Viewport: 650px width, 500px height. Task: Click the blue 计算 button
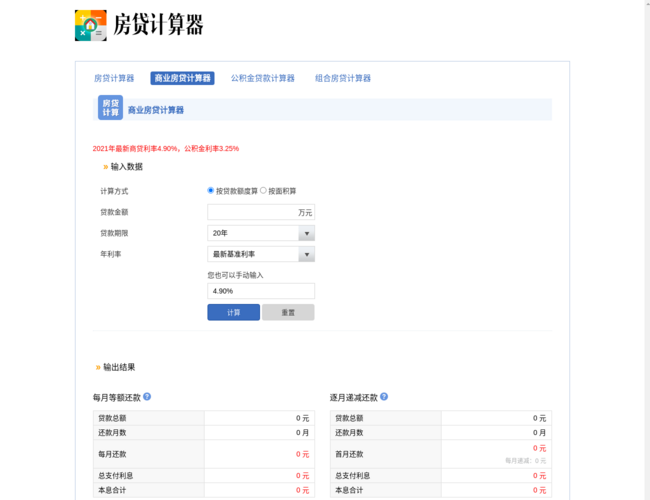pyautogui.click(x=233, y=312)
